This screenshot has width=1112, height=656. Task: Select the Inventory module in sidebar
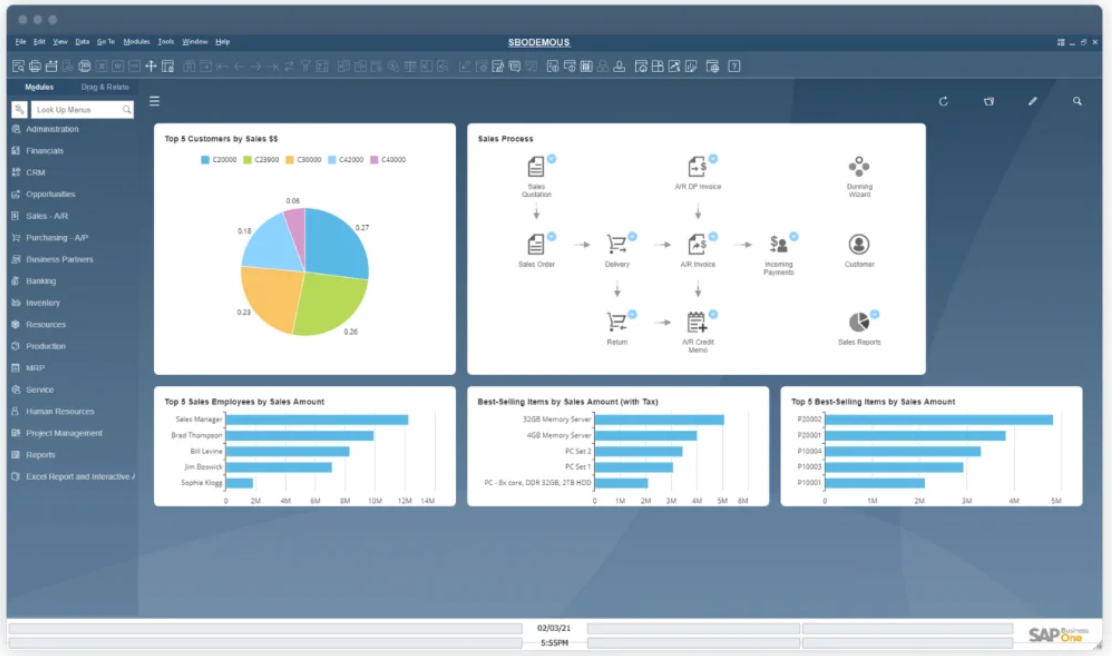click(x=43, y=303)
